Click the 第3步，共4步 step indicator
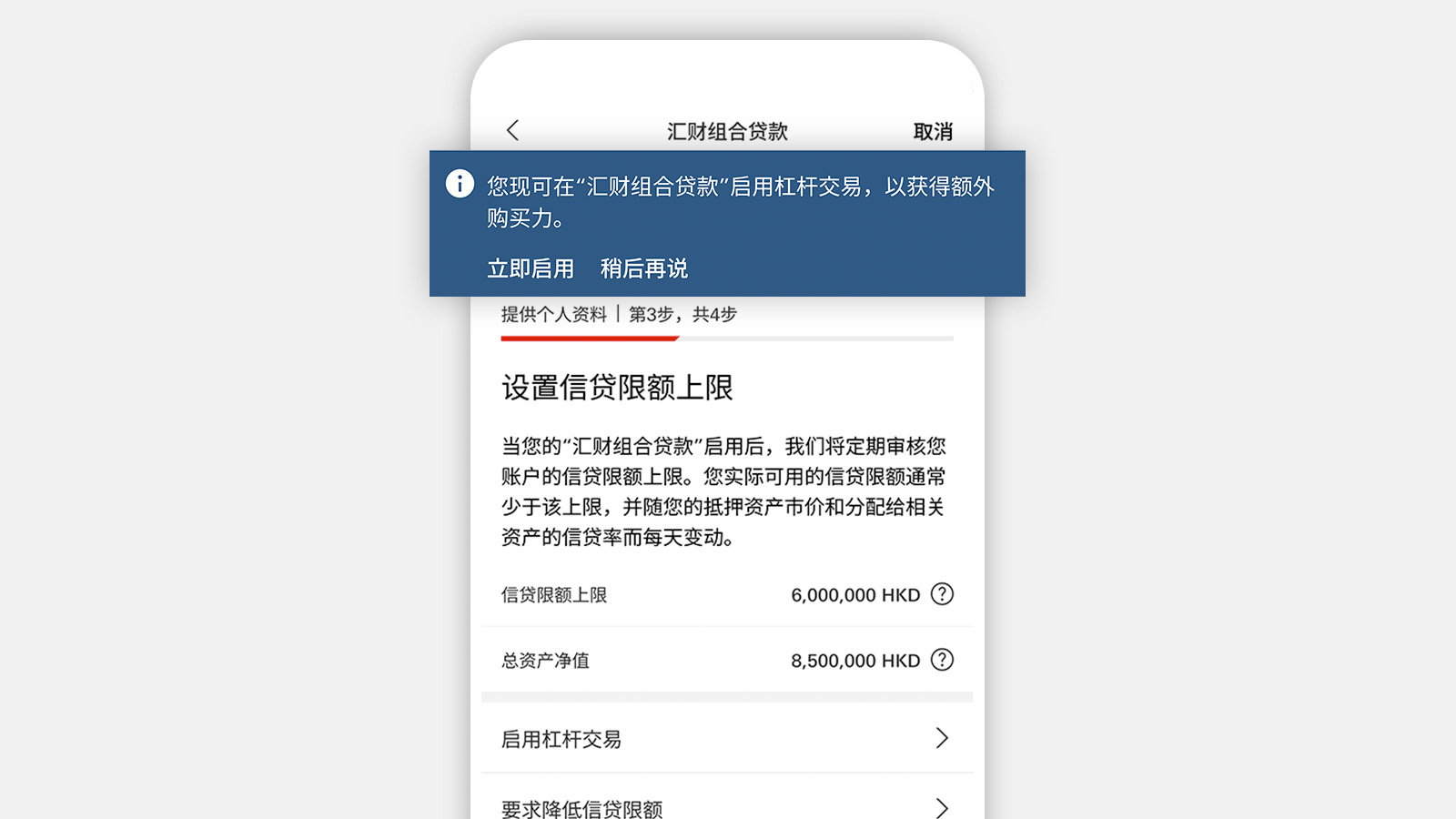 tap(682, 315)
